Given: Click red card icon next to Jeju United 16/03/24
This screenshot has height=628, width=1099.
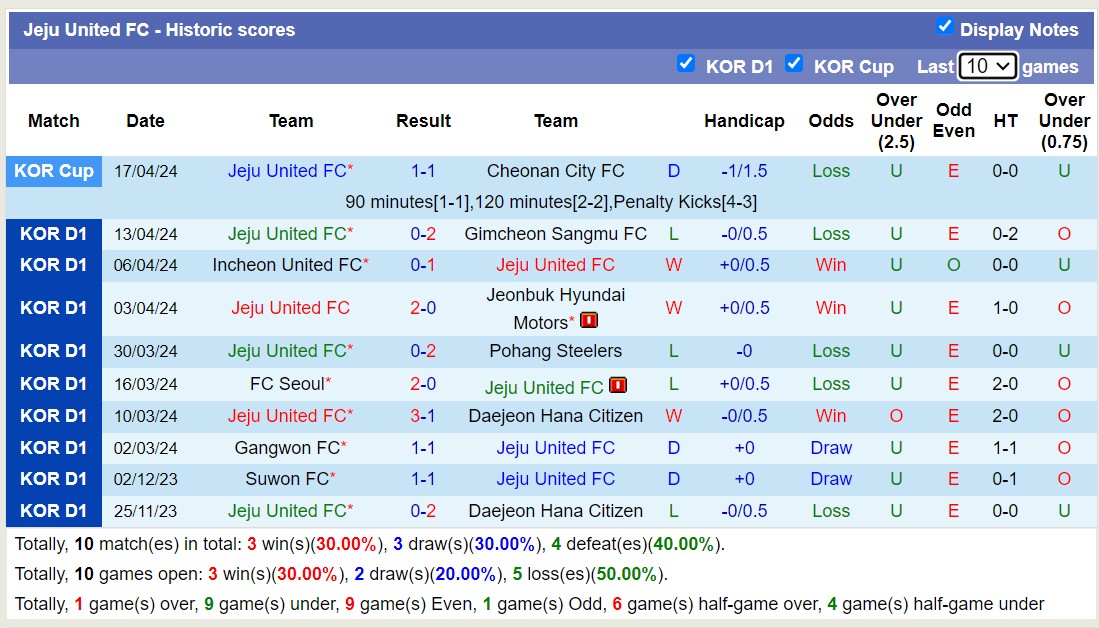Looking at the screenshot, I should (618, 385).
